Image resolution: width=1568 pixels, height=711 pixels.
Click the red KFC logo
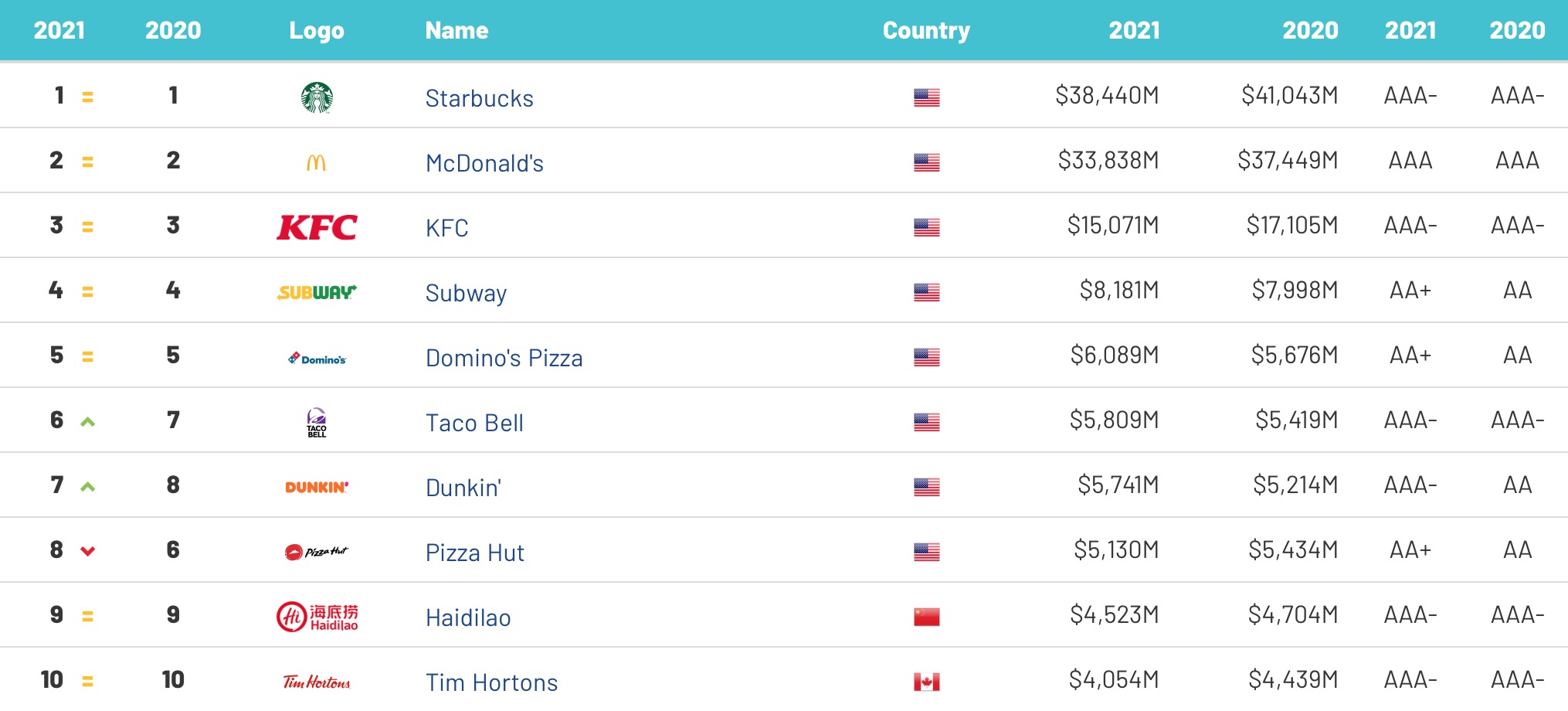(317, 227)
